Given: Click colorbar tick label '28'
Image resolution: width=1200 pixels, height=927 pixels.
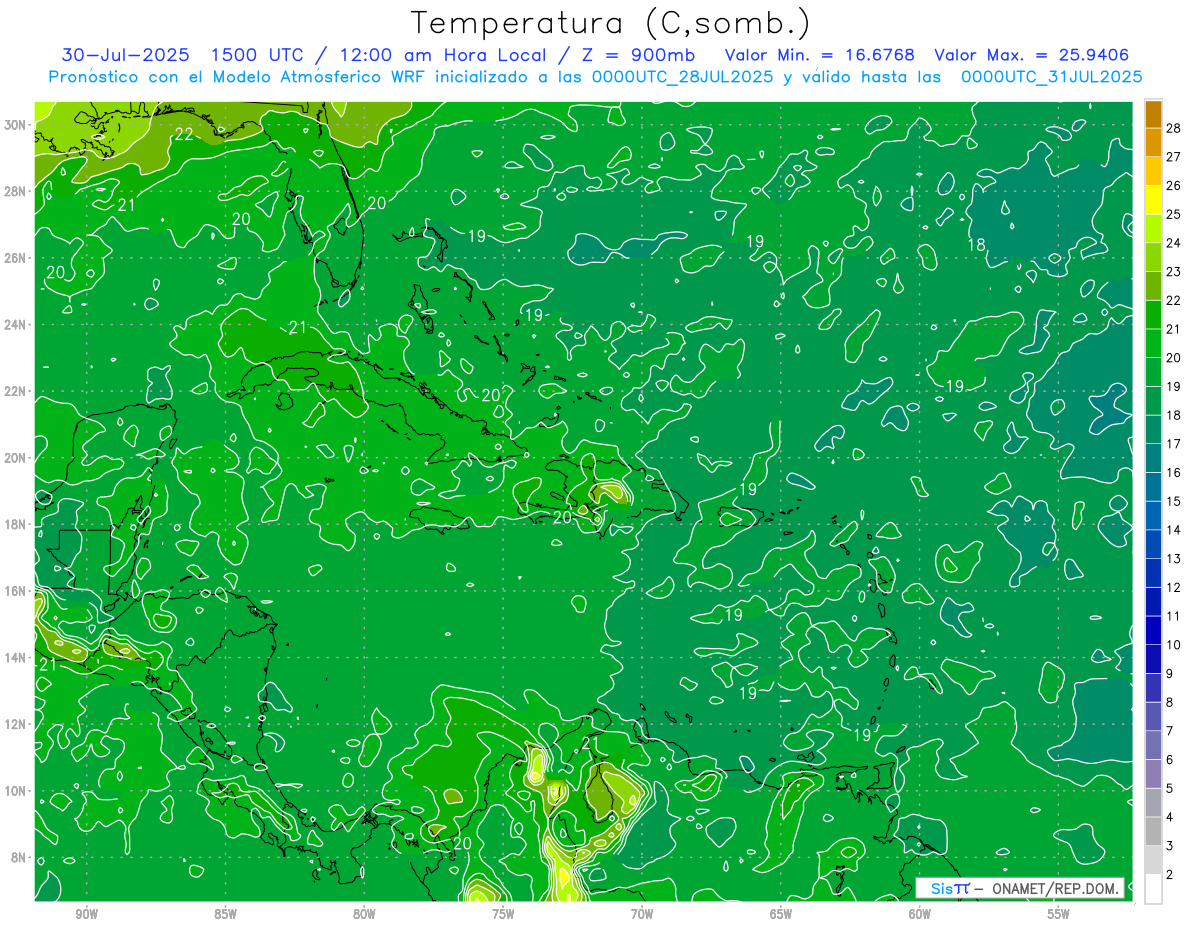Looking at the screenshot, I should tap(1174, 127).
